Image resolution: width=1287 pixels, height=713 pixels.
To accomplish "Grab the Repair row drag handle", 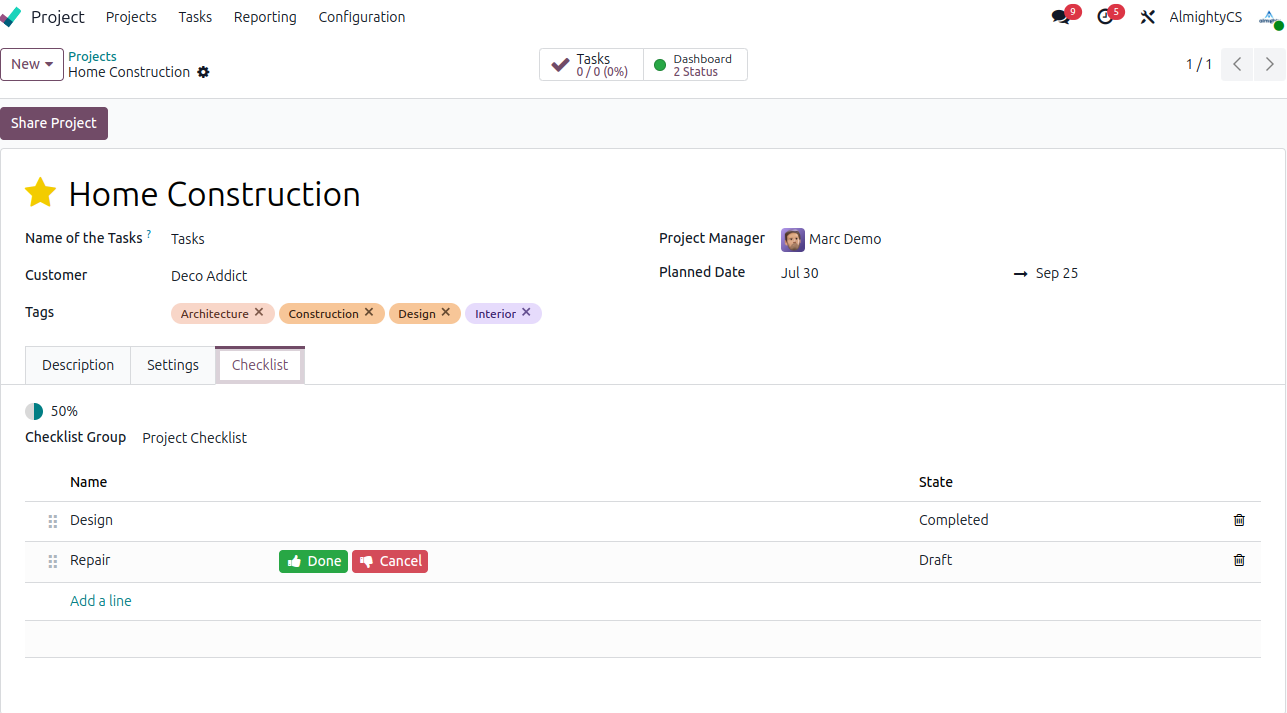I will click(x=53, y=561).
